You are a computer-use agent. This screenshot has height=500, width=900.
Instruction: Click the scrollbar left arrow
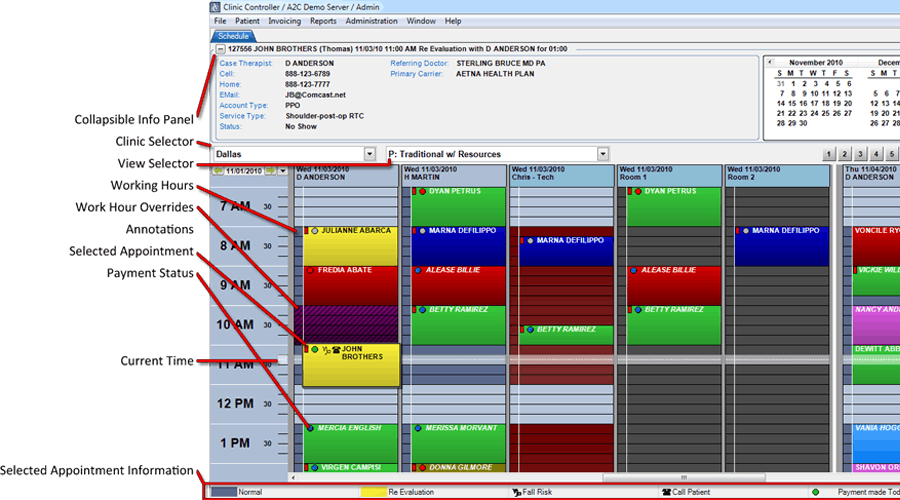tap(293, 478)
